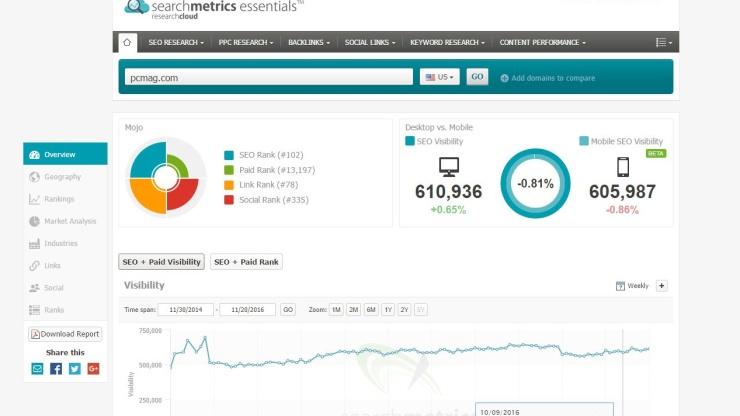740x416 pixels.
Task: Click the Mojo pie chart
Action: tap(166, 178)
